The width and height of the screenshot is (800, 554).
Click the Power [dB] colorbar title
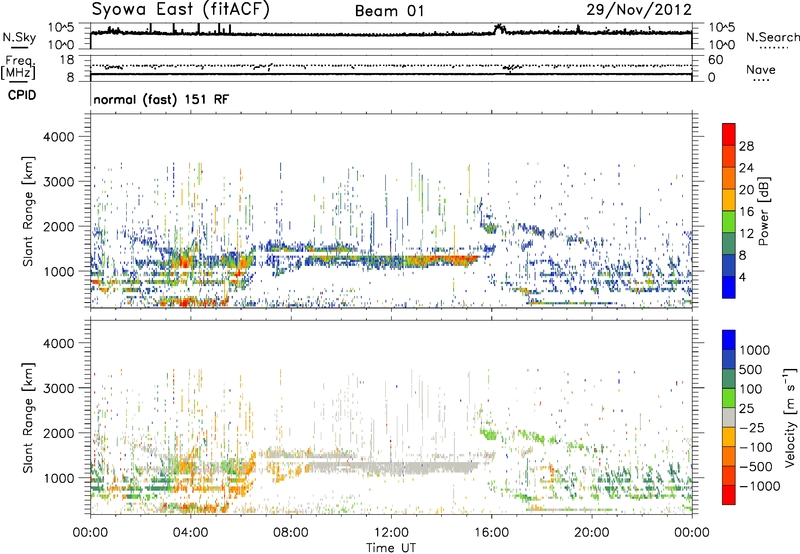pyautogui.click(x=764, y=211)
